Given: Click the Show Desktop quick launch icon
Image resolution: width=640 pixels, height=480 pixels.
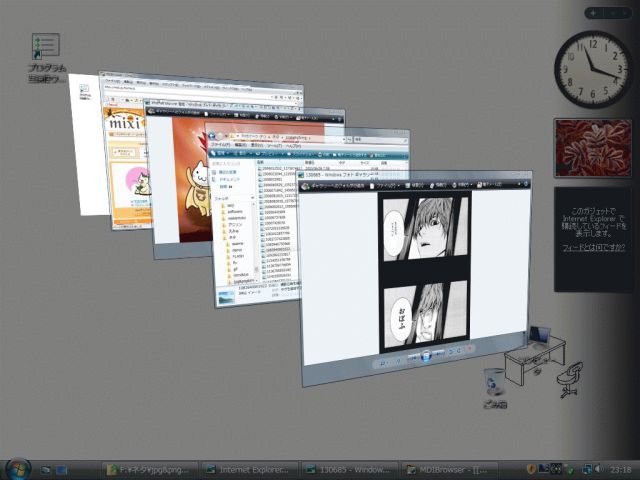Looking at the screenshot, I should [x=45, y=470].
